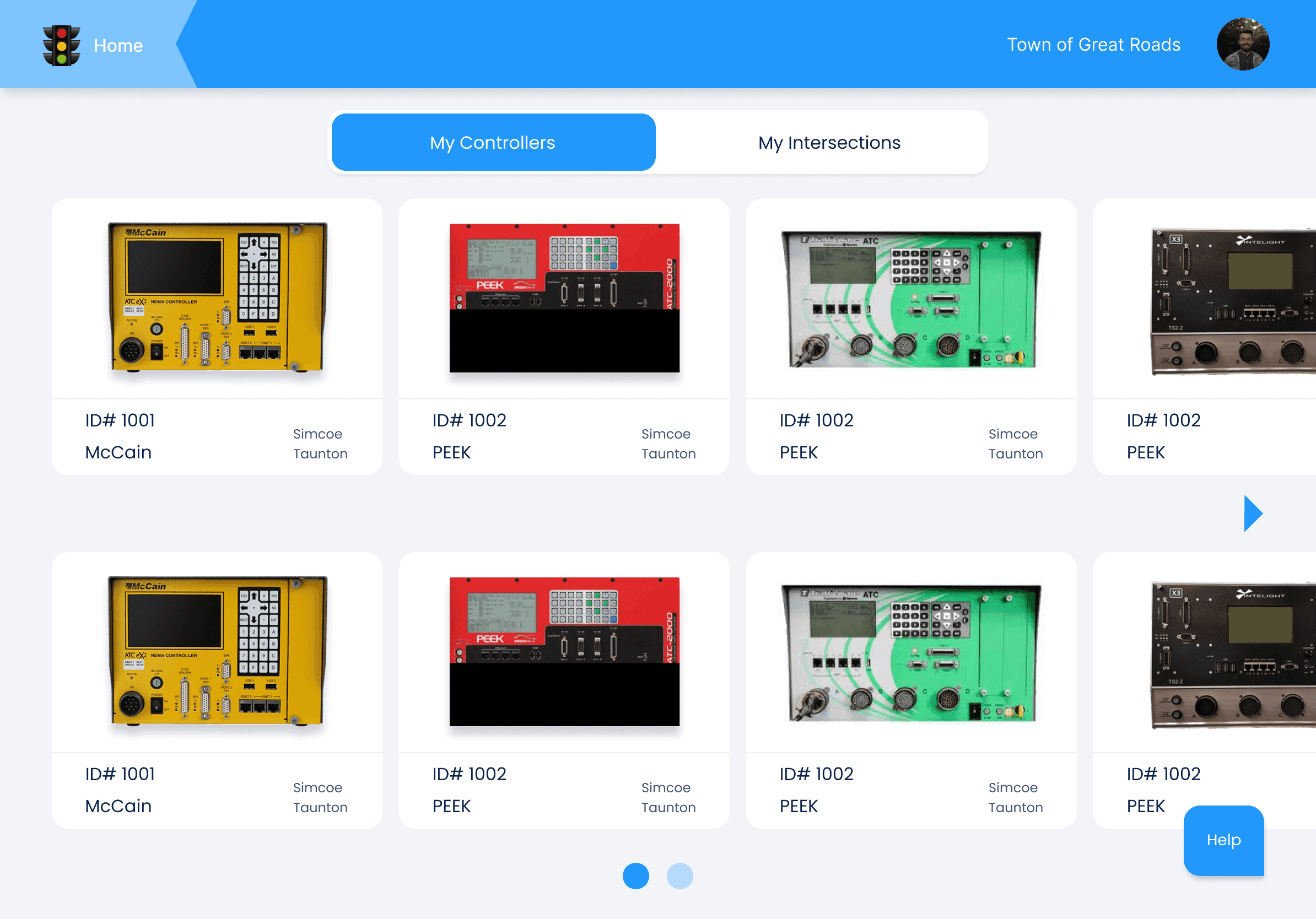
Task: Switch to the second pagination dot
Action: pos(679,875)
